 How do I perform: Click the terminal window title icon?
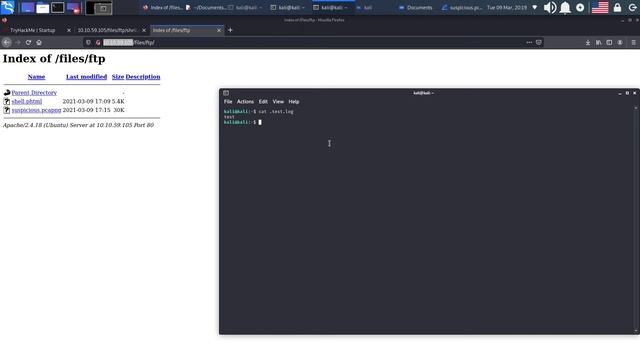point(226,93)
